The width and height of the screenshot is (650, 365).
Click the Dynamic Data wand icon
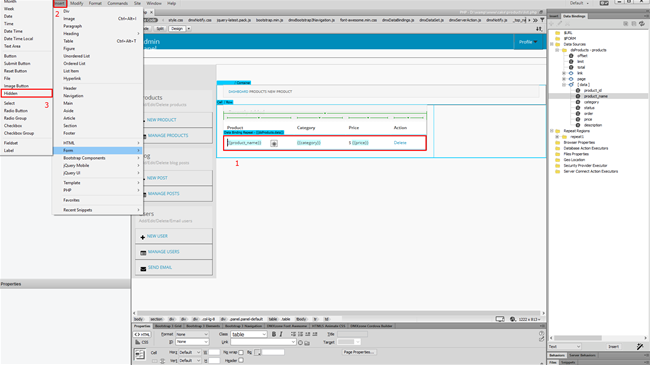[x=640, y=346]
